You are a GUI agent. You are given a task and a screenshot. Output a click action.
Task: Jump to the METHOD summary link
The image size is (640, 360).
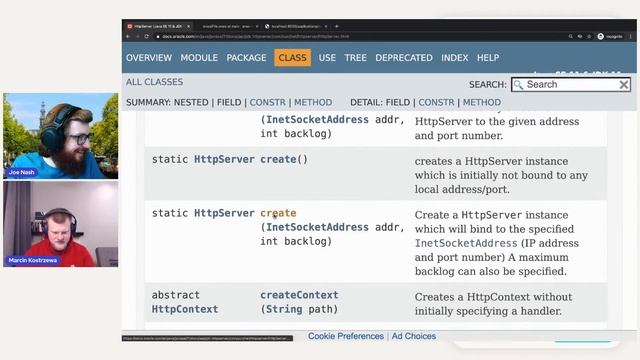(313, 102)
